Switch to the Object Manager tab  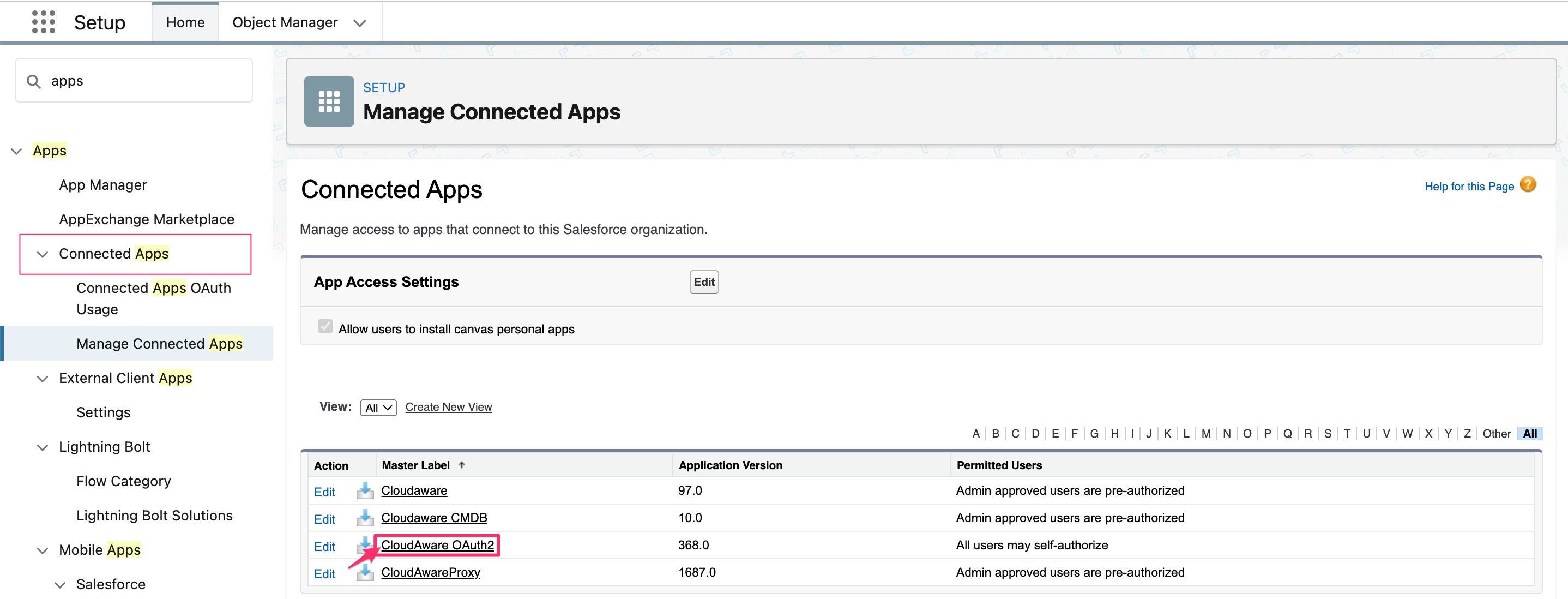click(x=285, y=22)
